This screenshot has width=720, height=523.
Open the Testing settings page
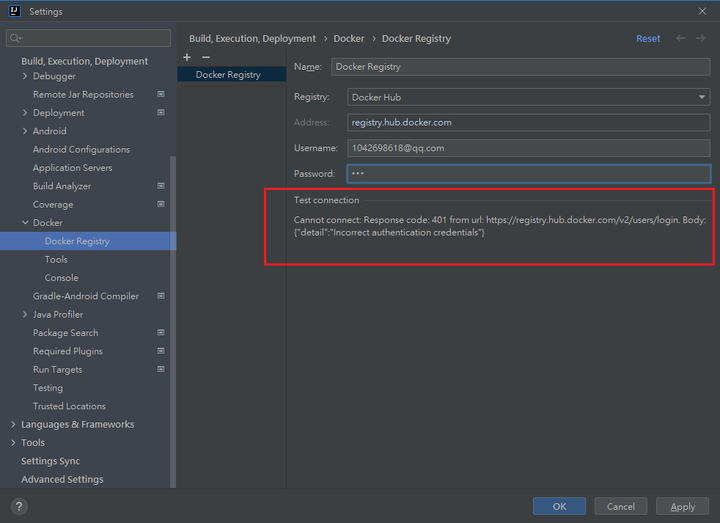(x=48, y=388)
